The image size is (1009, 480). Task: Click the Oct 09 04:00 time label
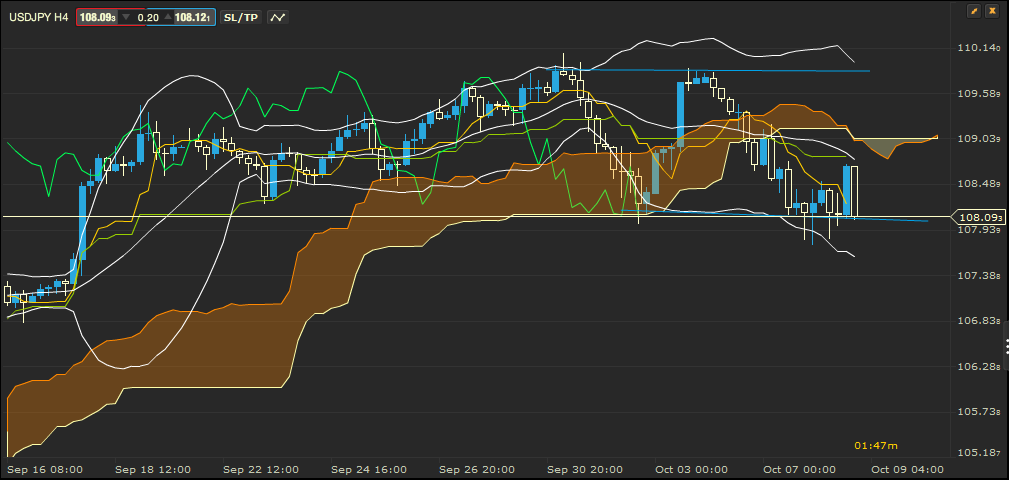pyautogui.click(x=908, y=469)
